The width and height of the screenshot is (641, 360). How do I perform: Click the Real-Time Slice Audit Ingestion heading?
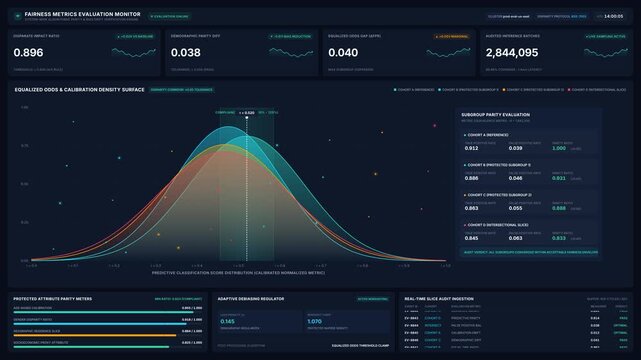click(439, 299)
